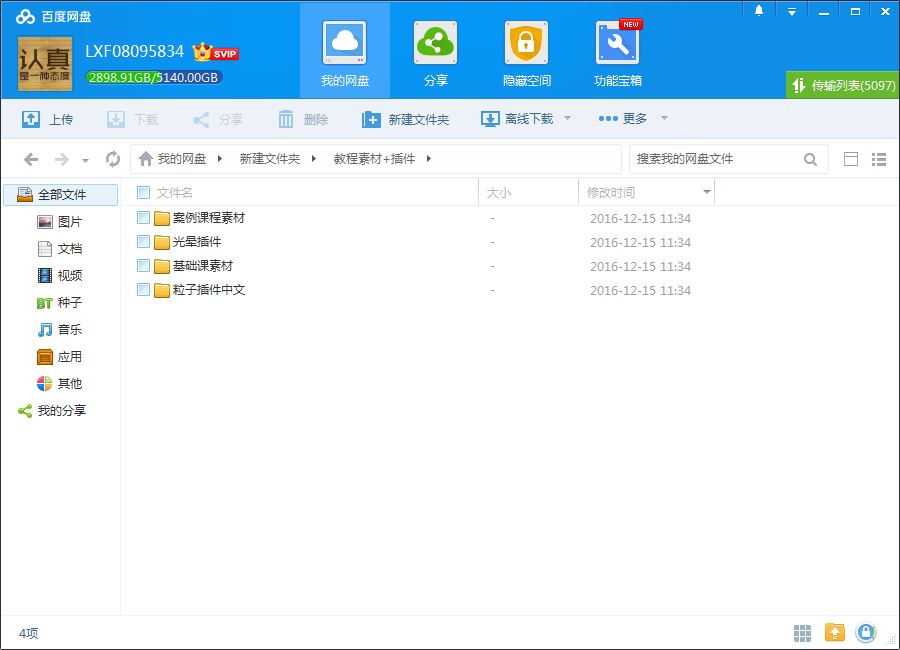This screenshot has width=900, height=650.
Task: Click the orange upload folder icon in the status bar
Action: pos(835,633)
